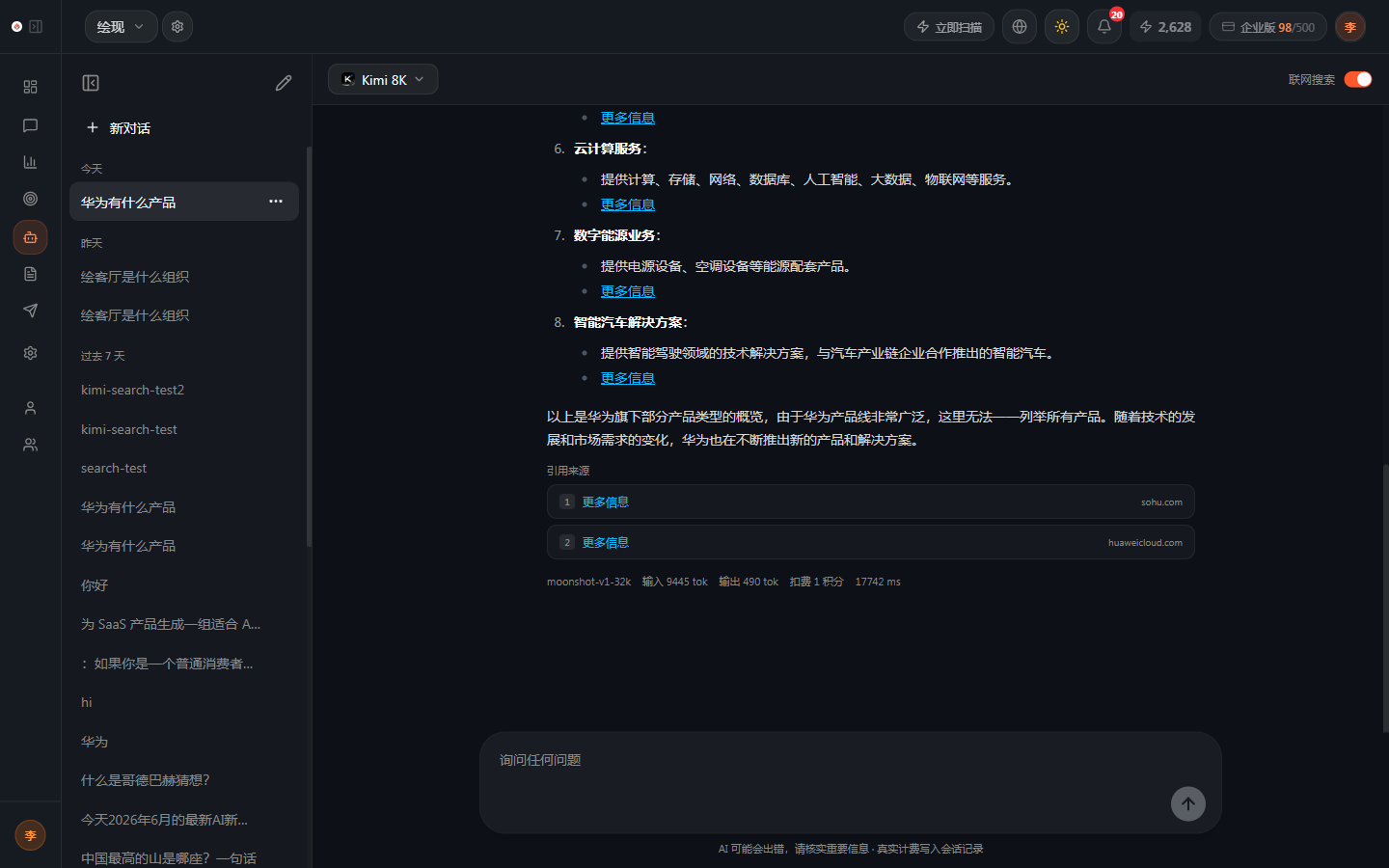Click the 企业版 98/500 plan button
This screenshot has height=868, width=1389.
click(1267, 27)
